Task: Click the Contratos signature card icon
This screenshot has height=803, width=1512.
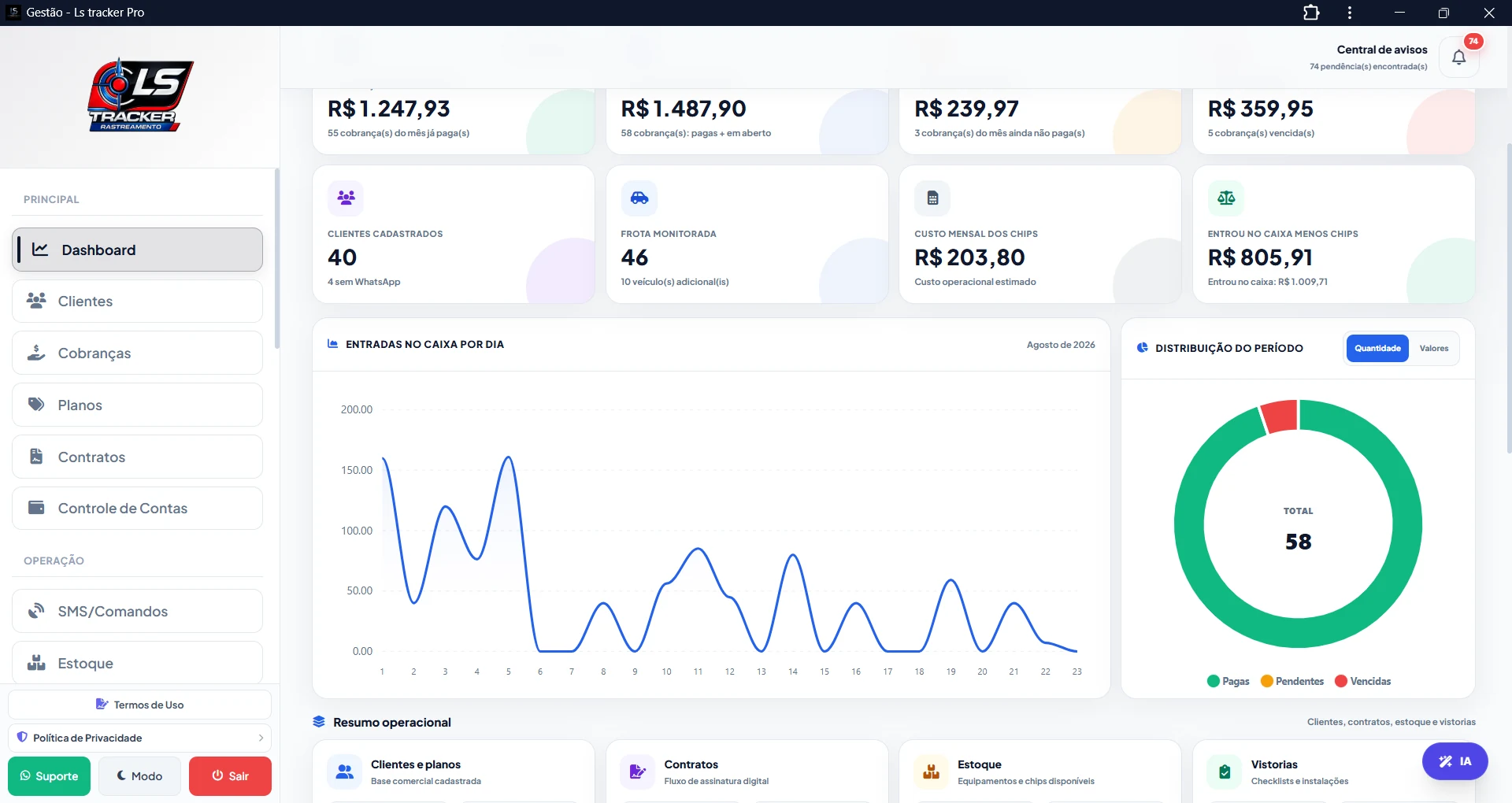Action: (x=638, y=772)
